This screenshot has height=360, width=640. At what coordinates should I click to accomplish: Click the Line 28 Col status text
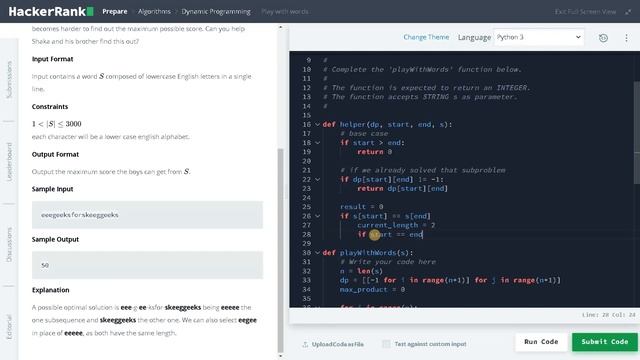coord(609,315)
